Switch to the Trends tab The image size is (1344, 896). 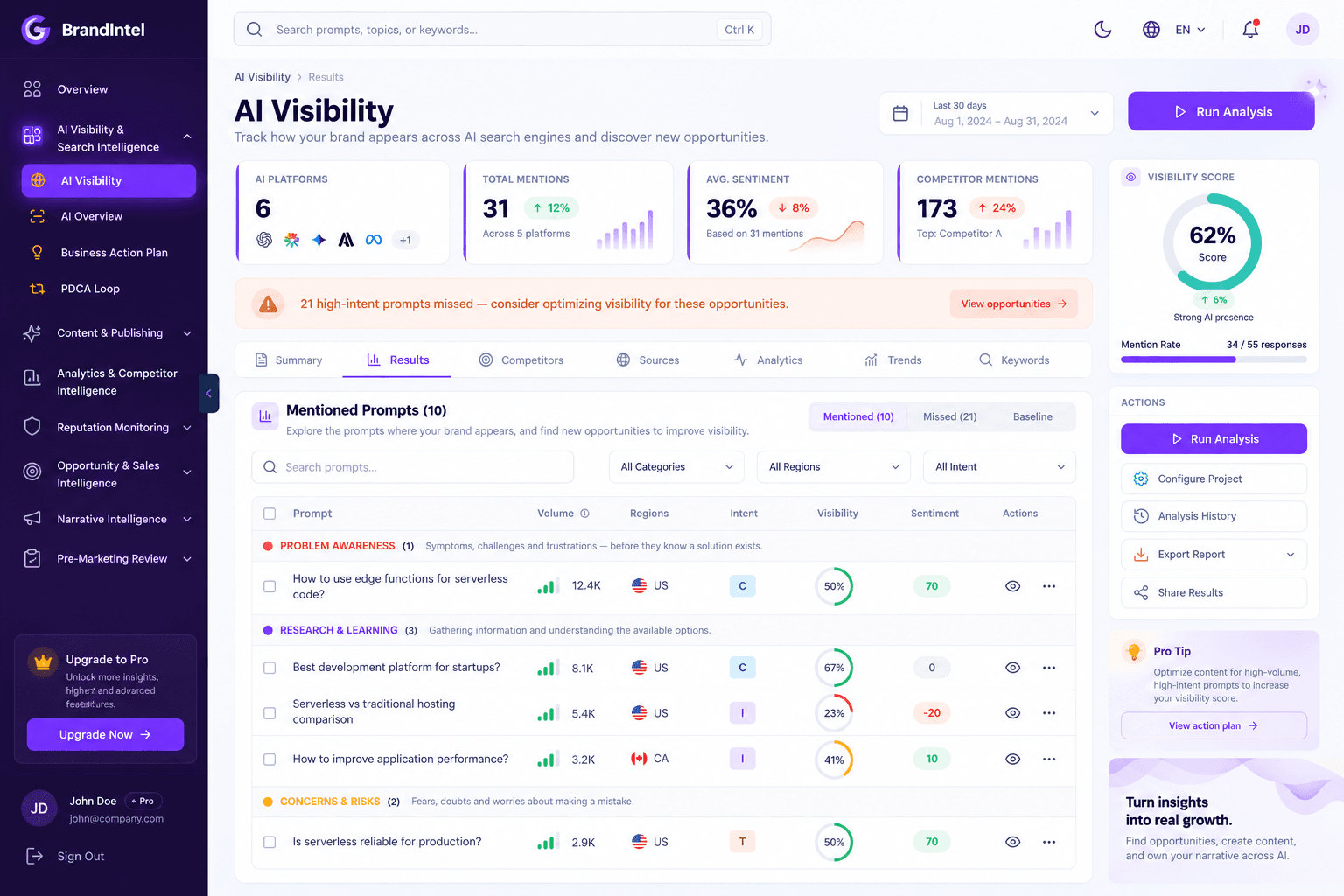[x=893, y=360]
